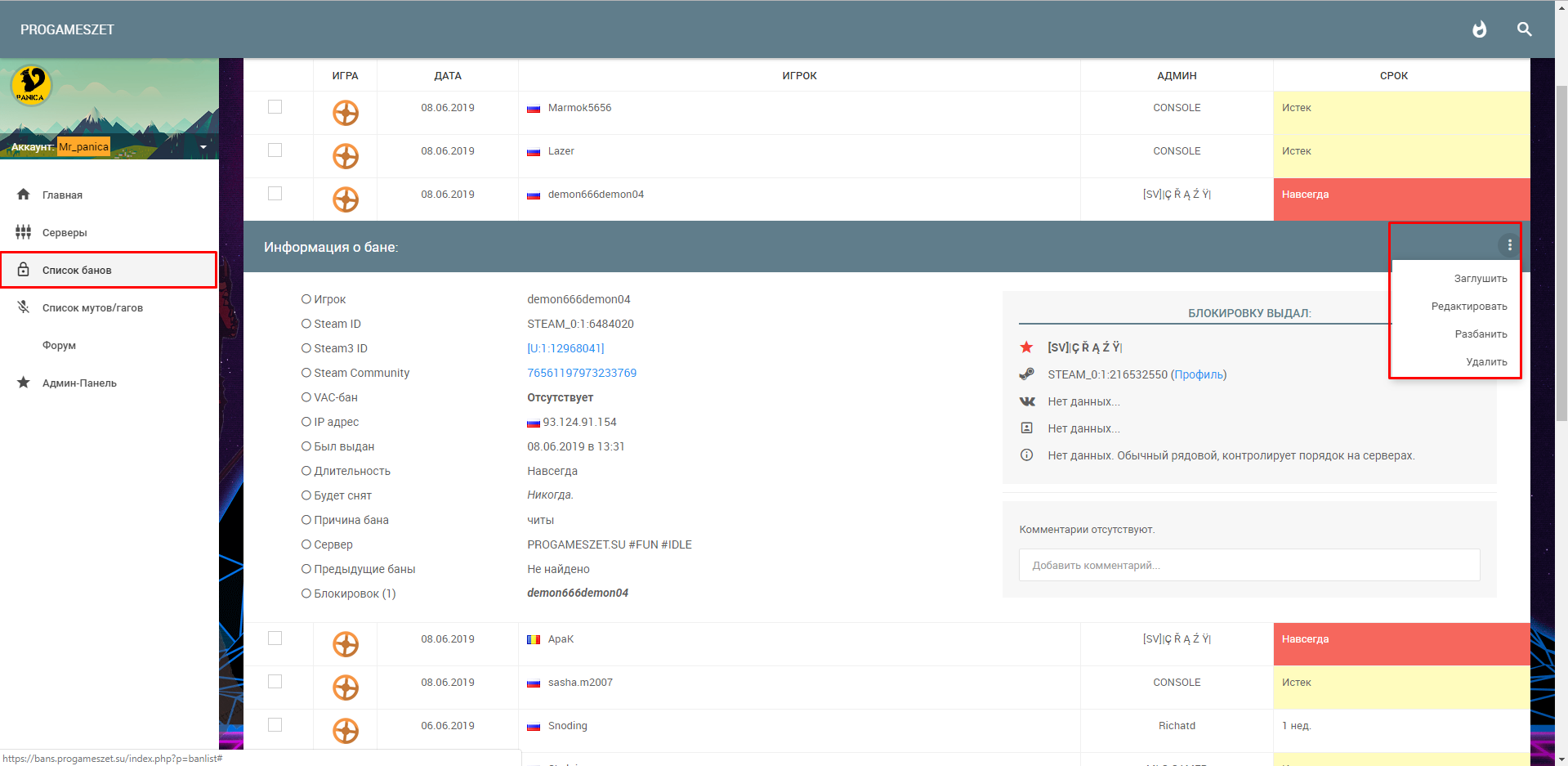Tick checkbox for ApaK row
This screenshot has height=766, width=1568.
coord(275,638)
